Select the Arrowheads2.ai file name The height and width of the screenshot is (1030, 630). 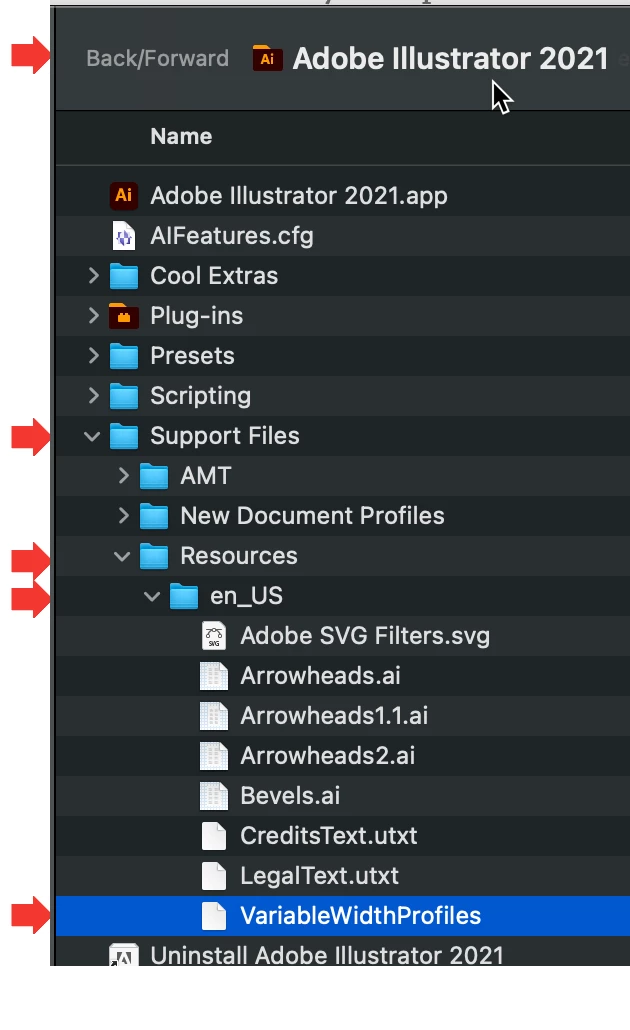(328, 756)
